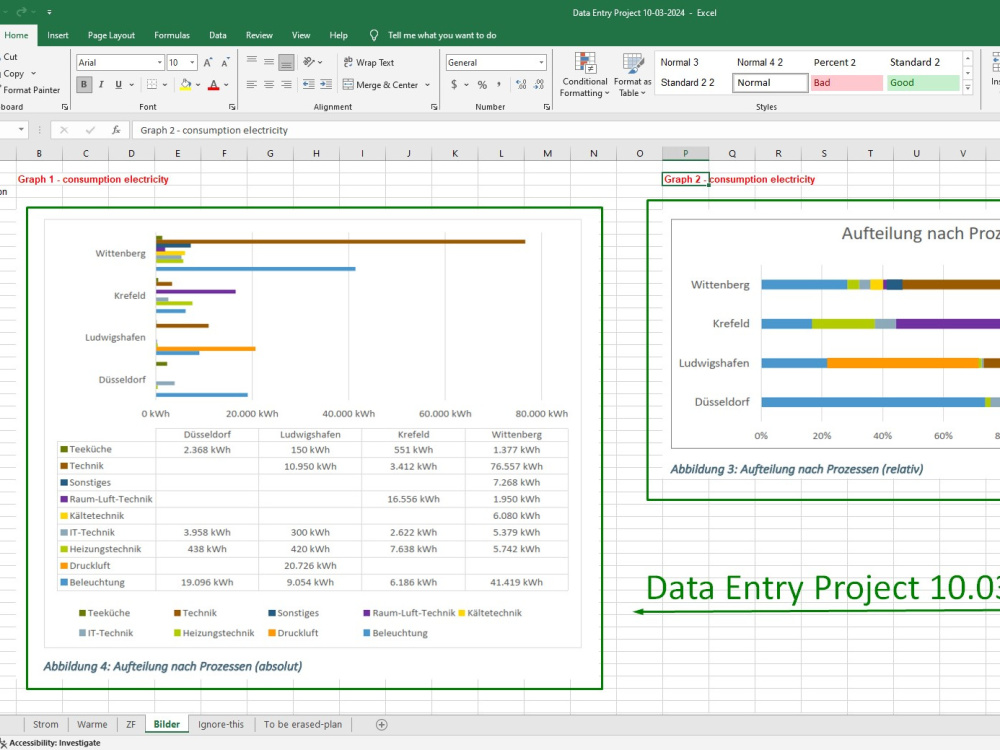Click Accessibility: Investigate in status bar
The width and height of the screenshot is (1000, 750).
click(50, 743)
